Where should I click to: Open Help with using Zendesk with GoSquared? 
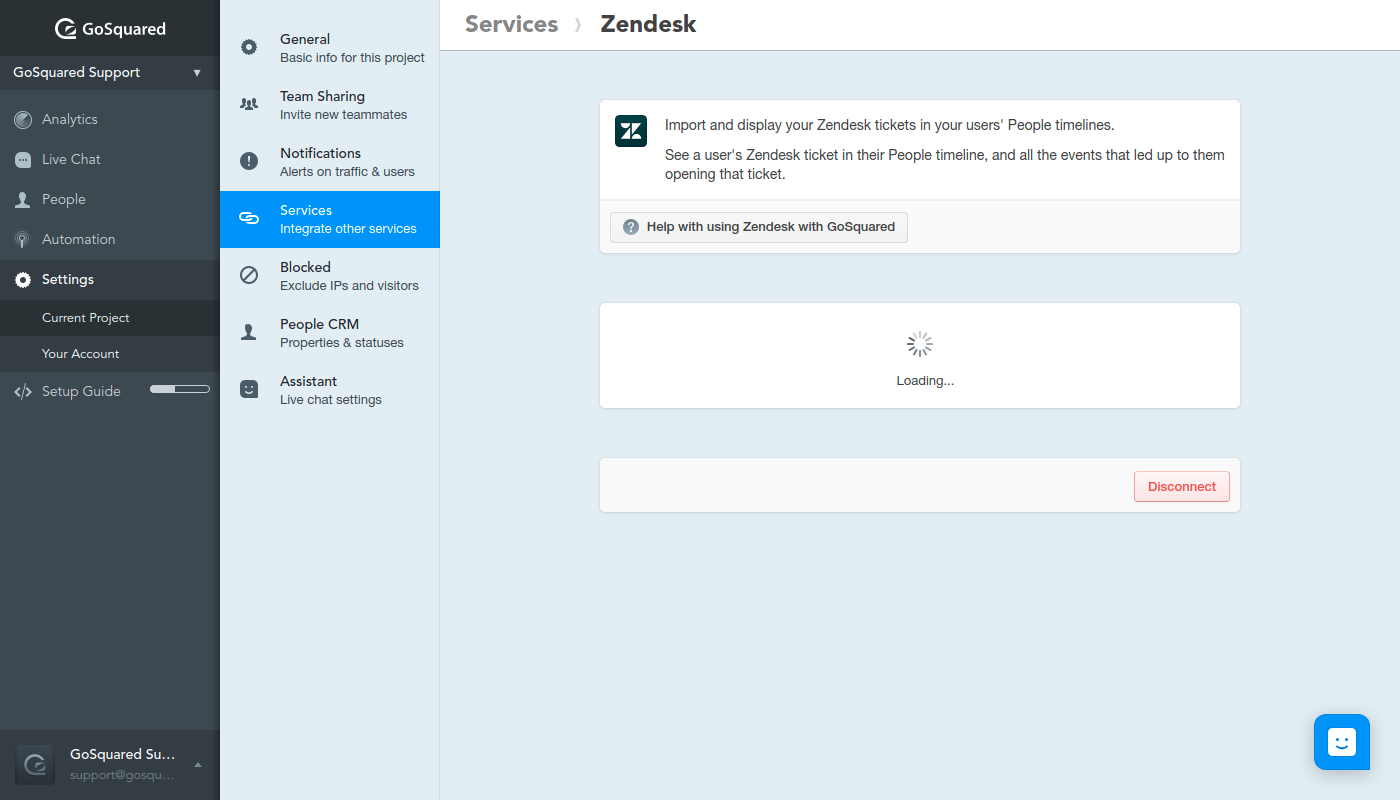tap(759, 227)
